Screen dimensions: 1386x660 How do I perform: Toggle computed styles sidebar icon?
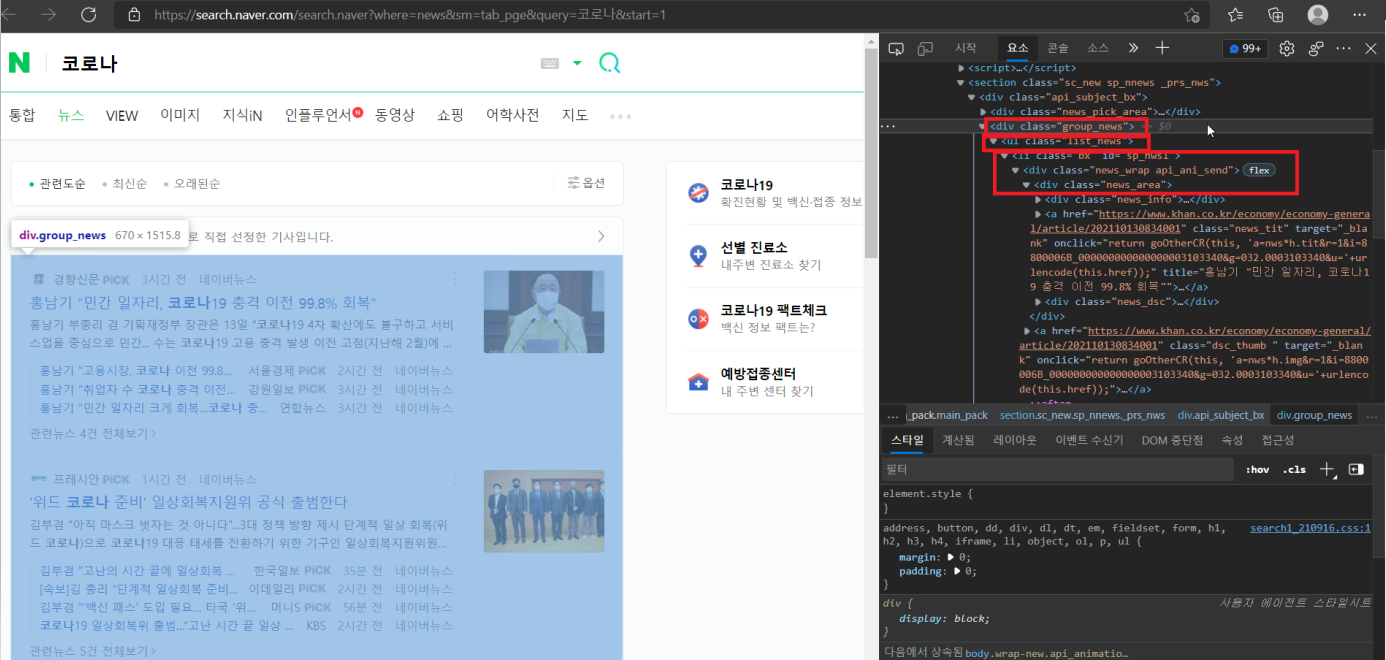tap(1356, 469)
